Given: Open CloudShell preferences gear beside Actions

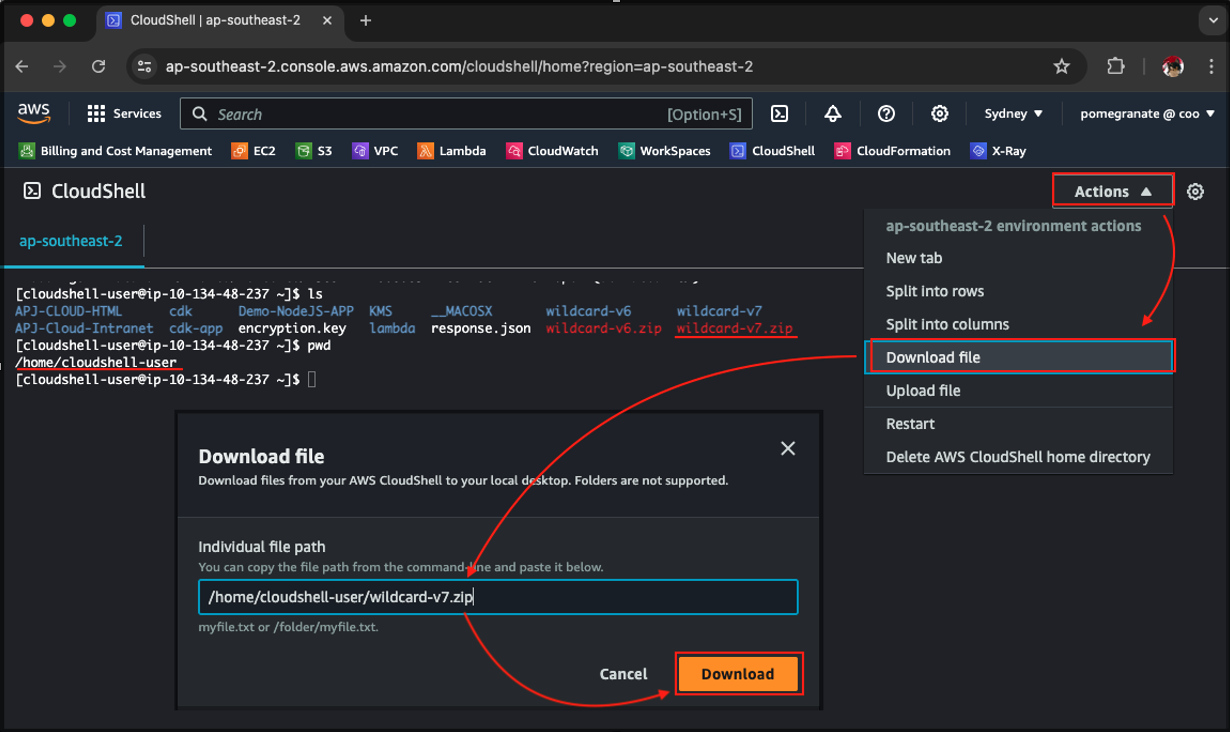Looking at the screenshot, I should tap(1195, 191).
